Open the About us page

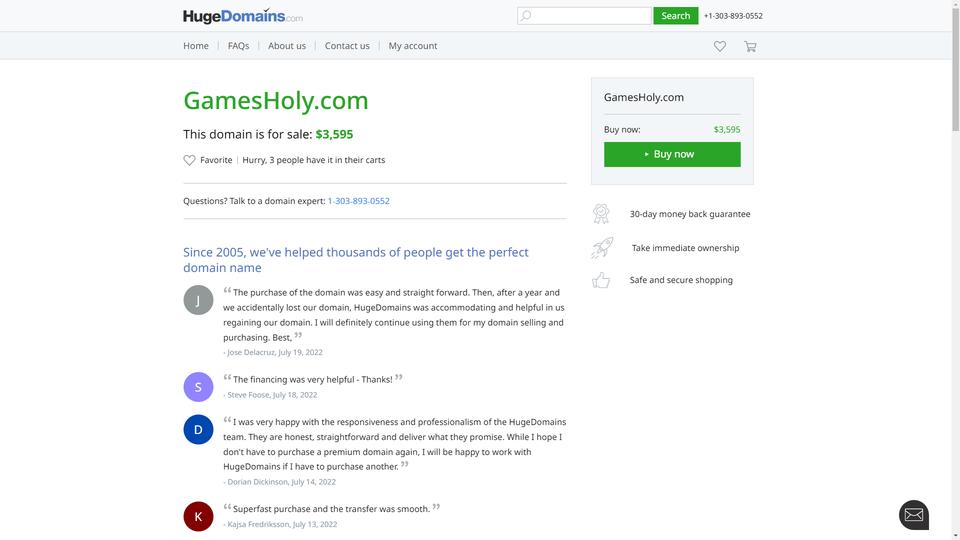point(287,46)
